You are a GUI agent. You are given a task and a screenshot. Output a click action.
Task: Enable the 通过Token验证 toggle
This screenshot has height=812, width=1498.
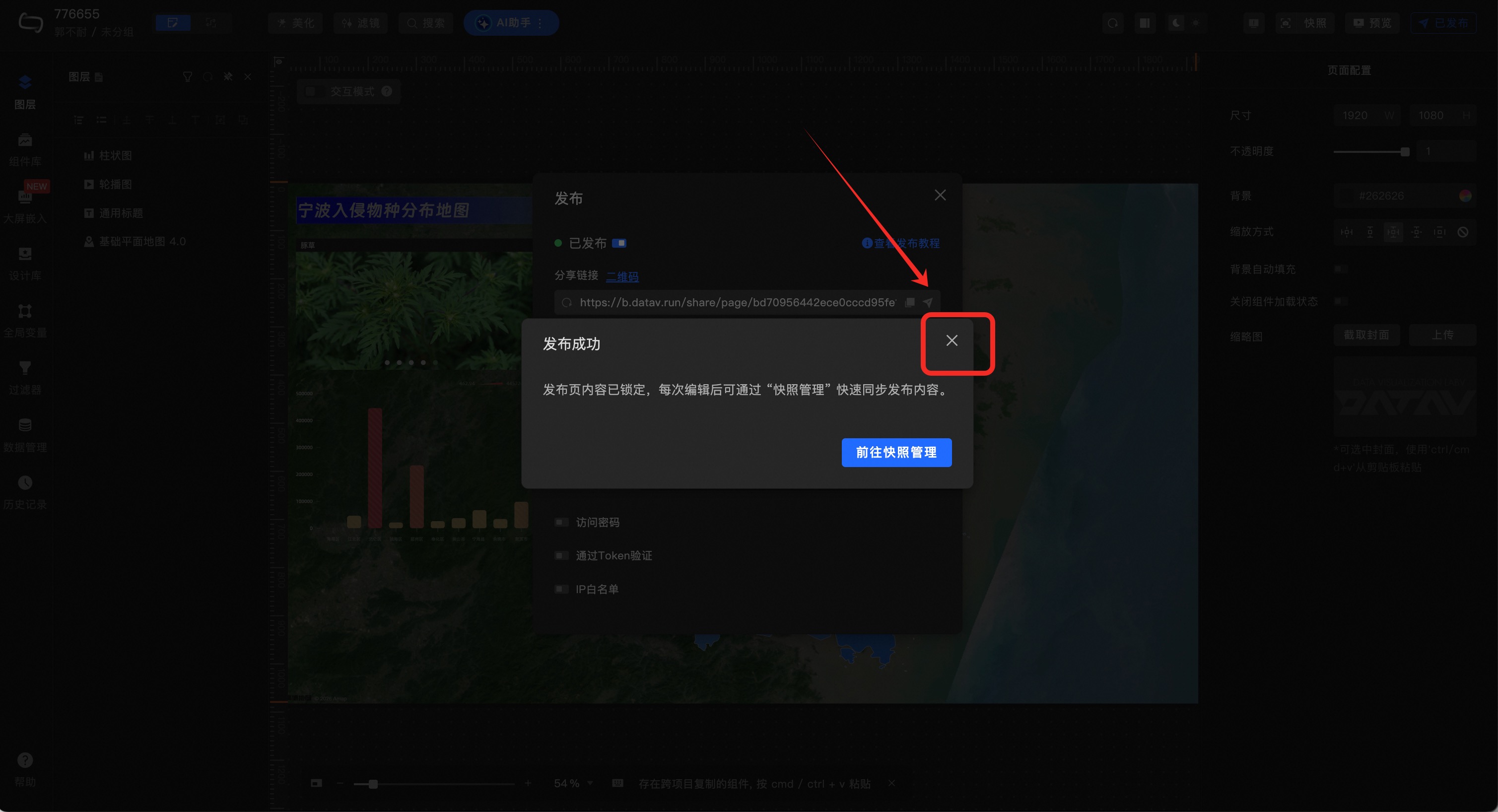coord(561,555)
